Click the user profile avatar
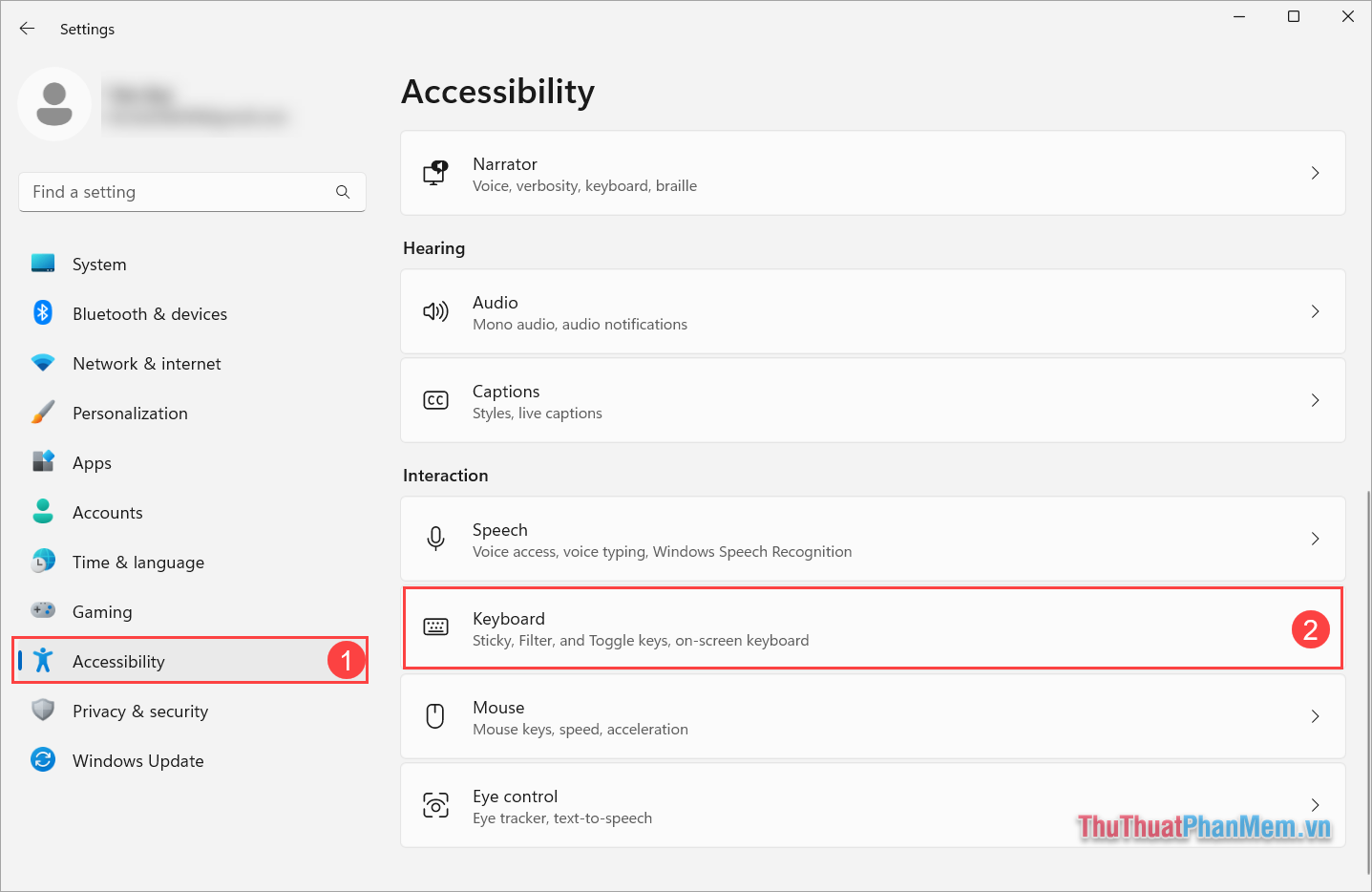 (x=54, y=103)
